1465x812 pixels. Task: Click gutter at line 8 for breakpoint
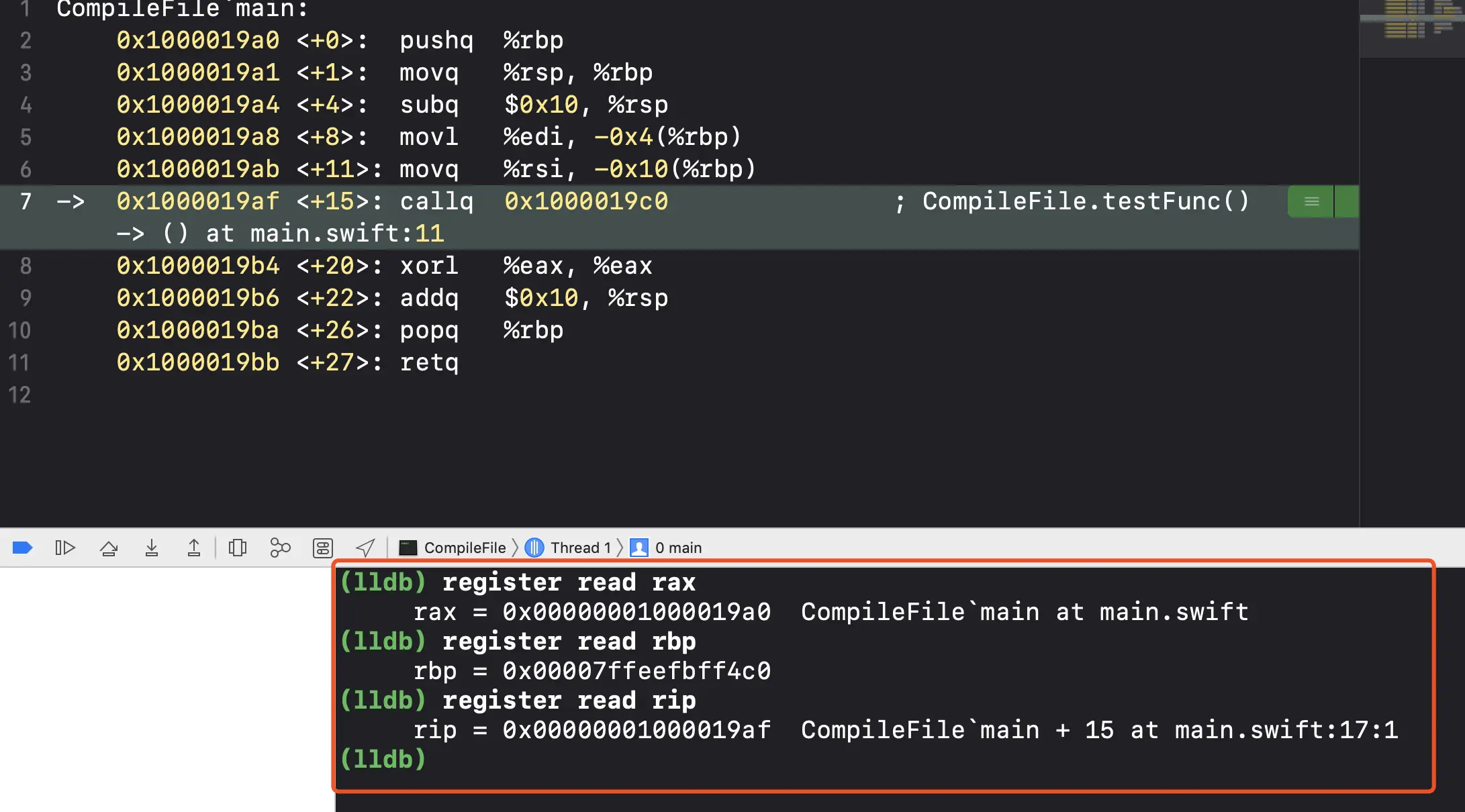tap(26, 266)
